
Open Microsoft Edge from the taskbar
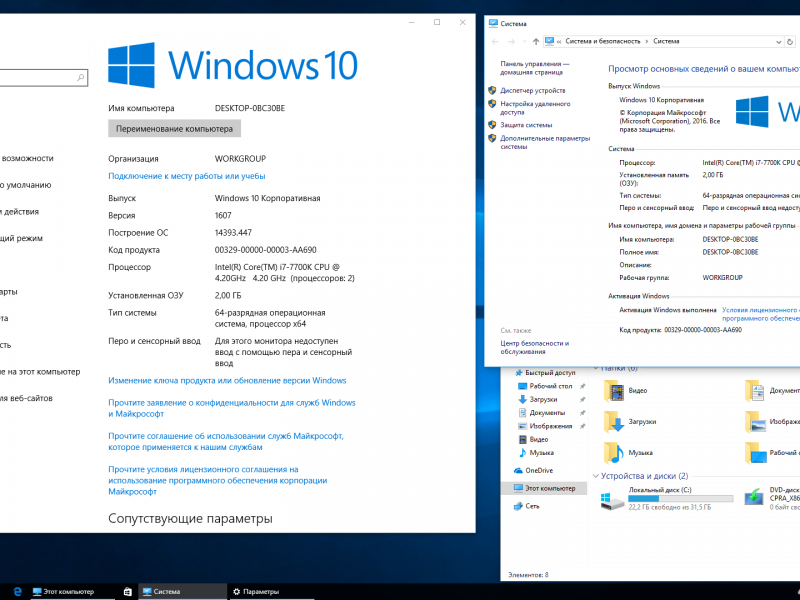pyautogui.click(x=17, y=592)
